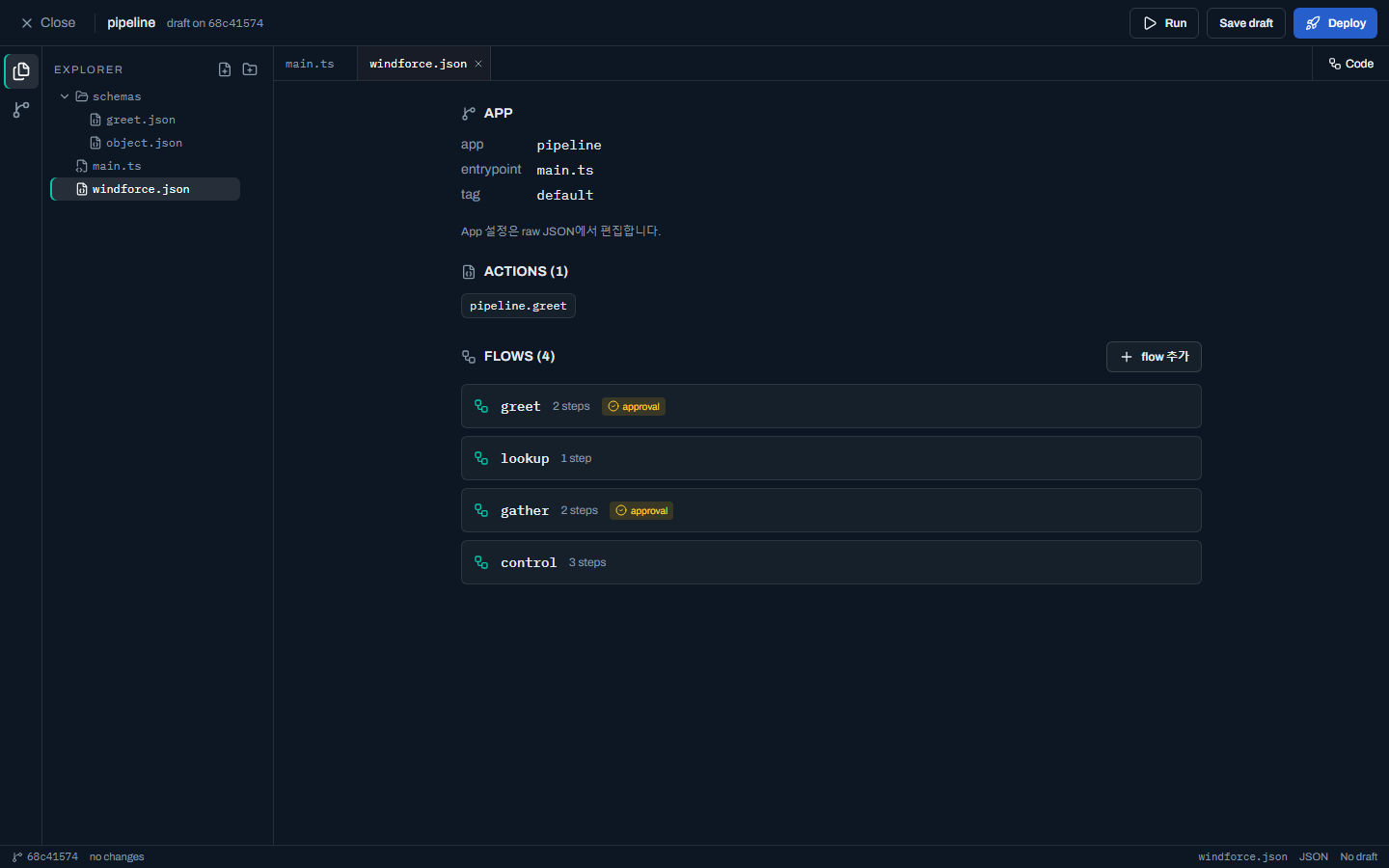The image size is (1389, 868).
Task: Select the pipeline.greet action chip
Action: (x=518, y=306)
